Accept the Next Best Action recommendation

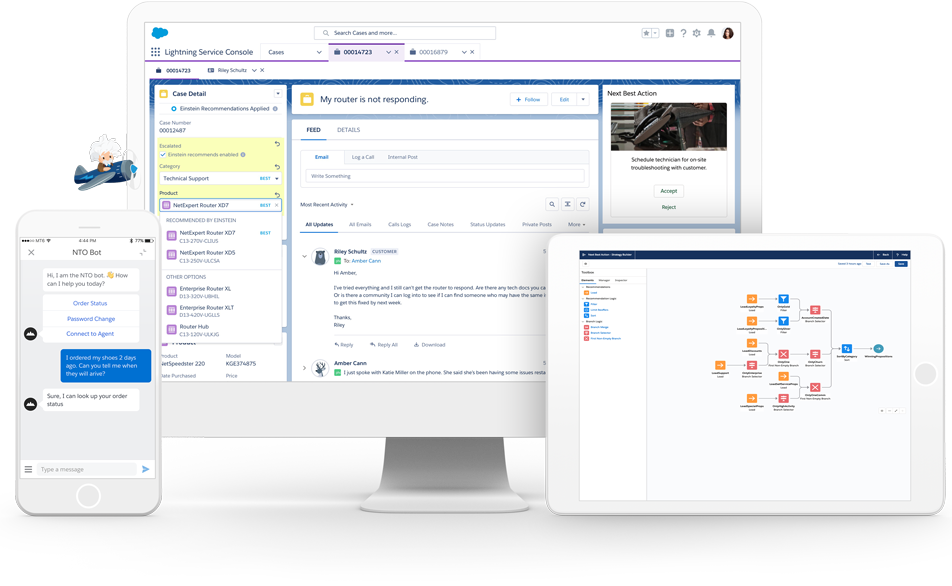point(668,190)
